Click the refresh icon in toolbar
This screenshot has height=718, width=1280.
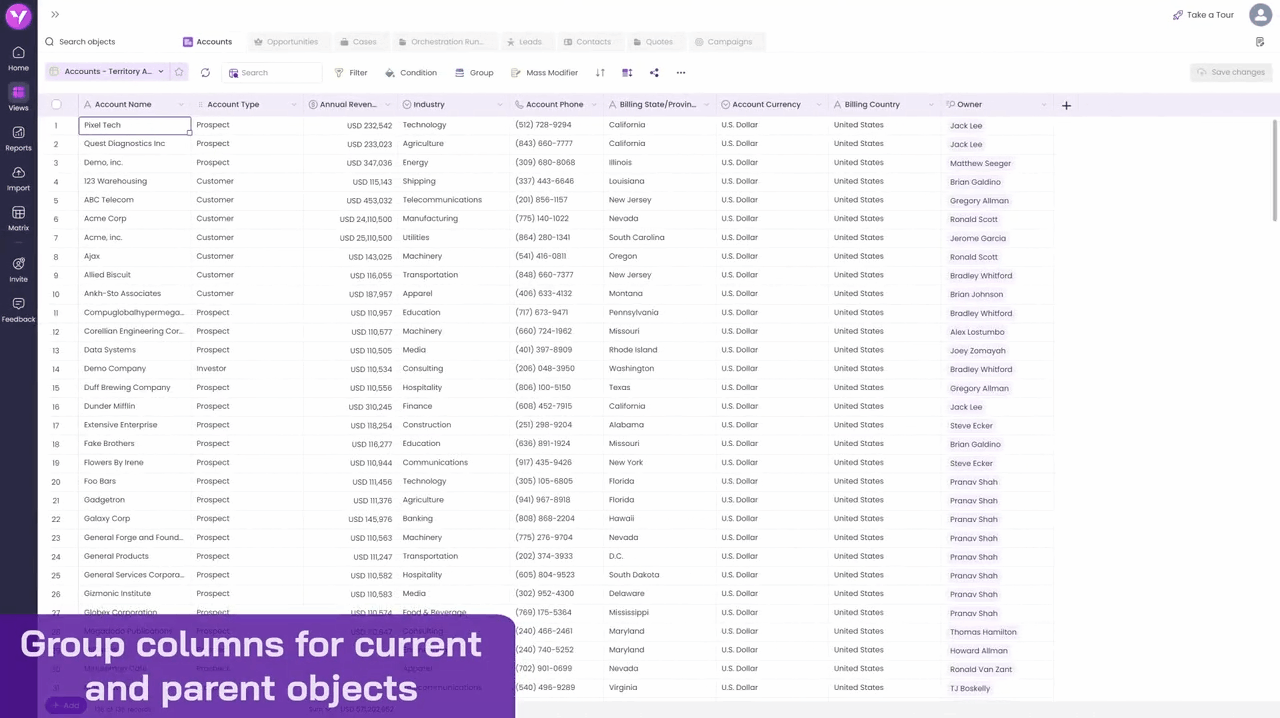click(205, 73)
